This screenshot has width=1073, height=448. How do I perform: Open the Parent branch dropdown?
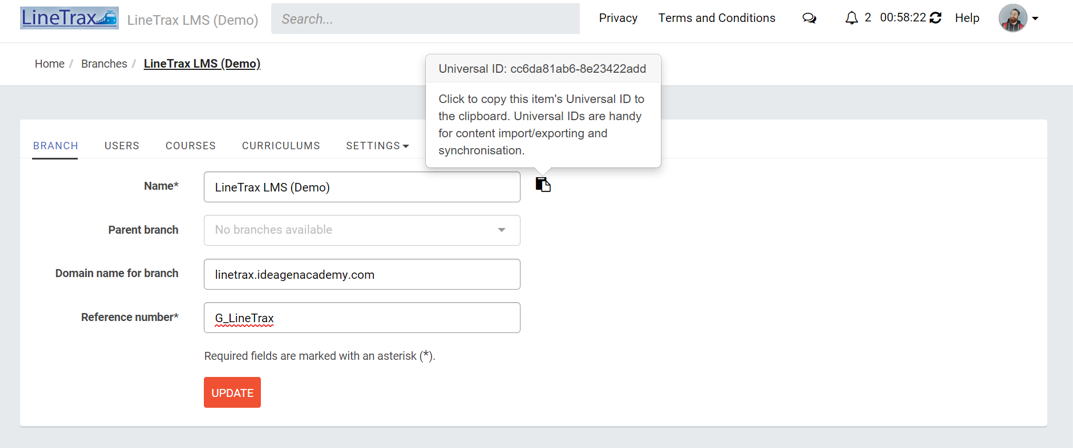click(x=362, y=230)
